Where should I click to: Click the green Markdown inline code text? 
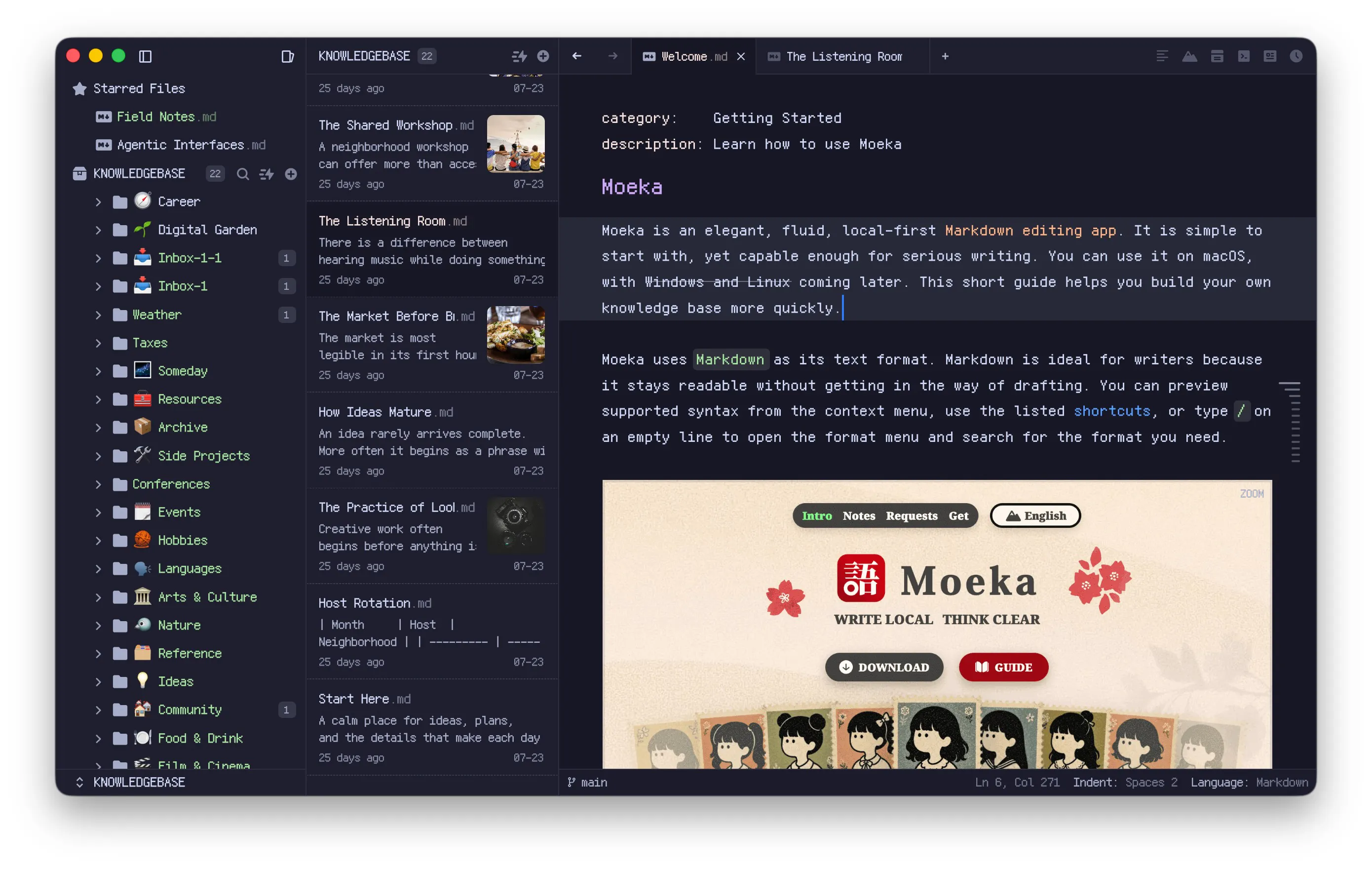[730, 360]
